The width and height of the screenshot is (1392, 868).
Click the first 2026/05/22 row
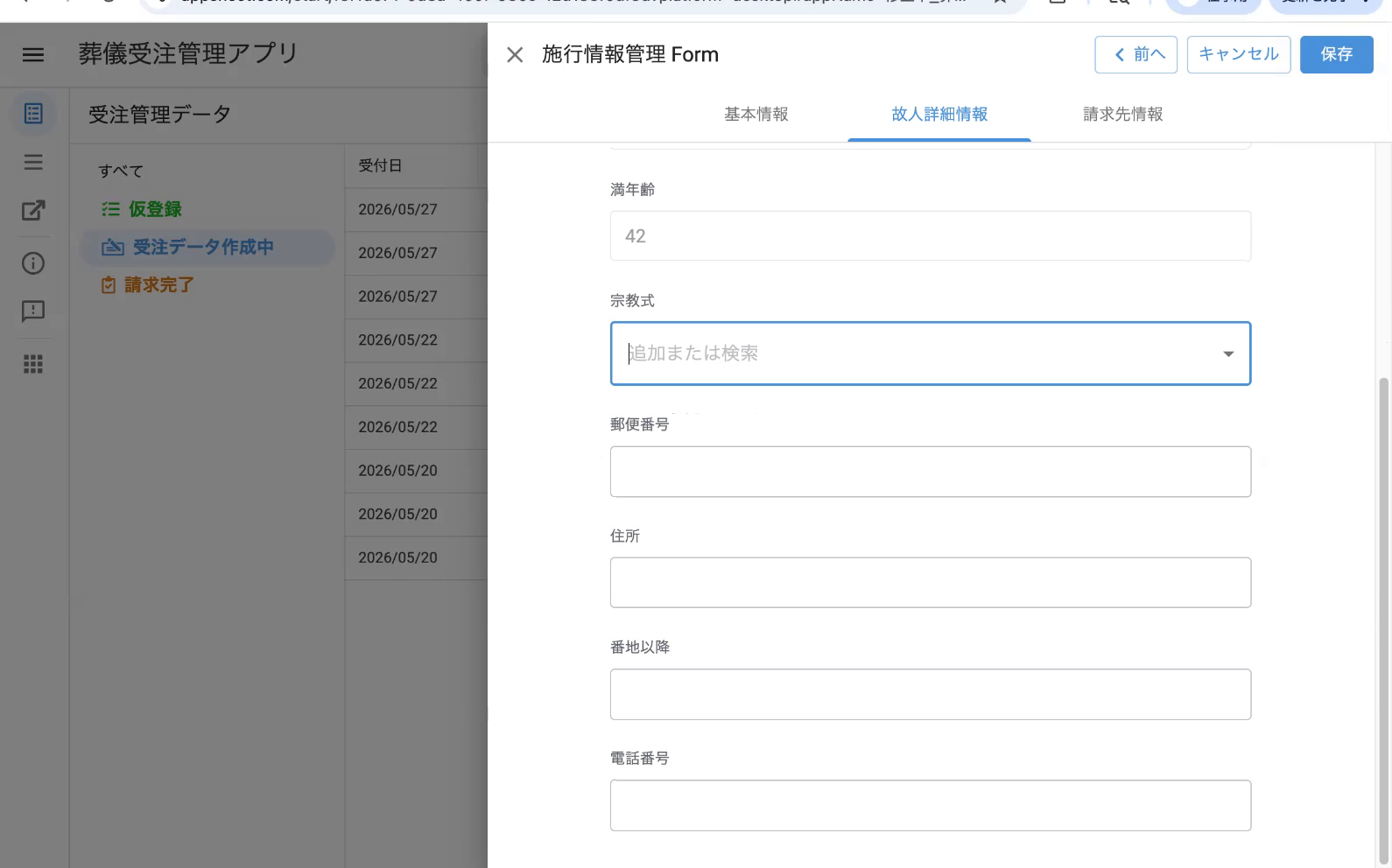[416, 340]
